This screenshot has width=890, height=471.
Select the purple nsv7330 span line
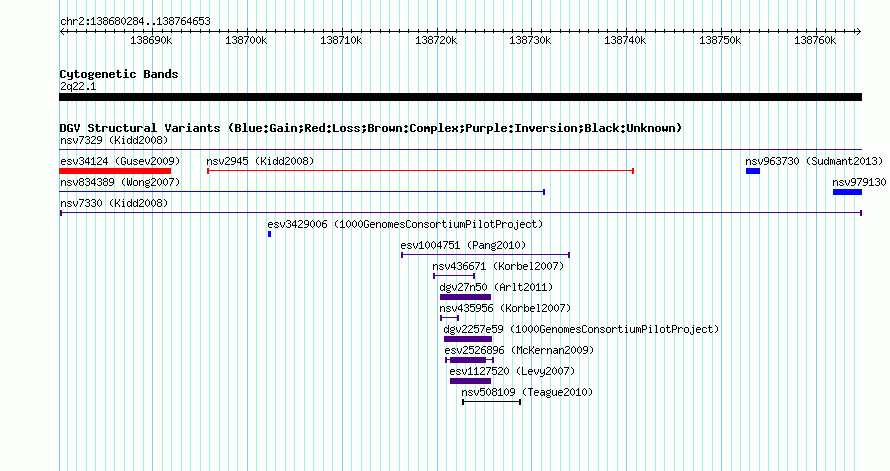pyautogui.click(x=460, y=213)
